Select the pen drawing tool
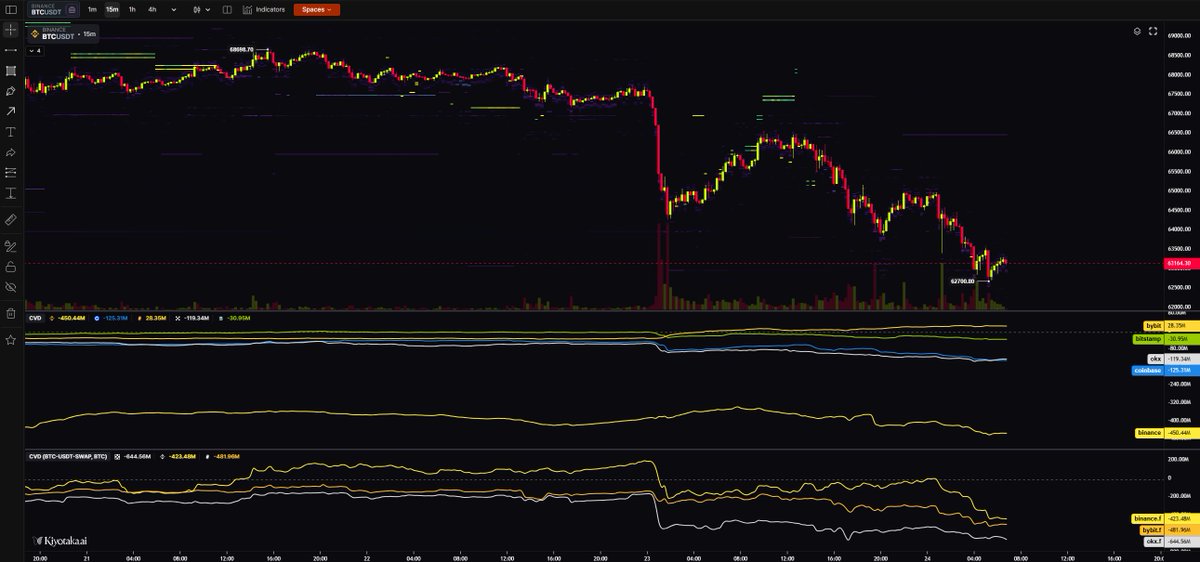This screenshot has height=562, width=1200. point(10,91)
